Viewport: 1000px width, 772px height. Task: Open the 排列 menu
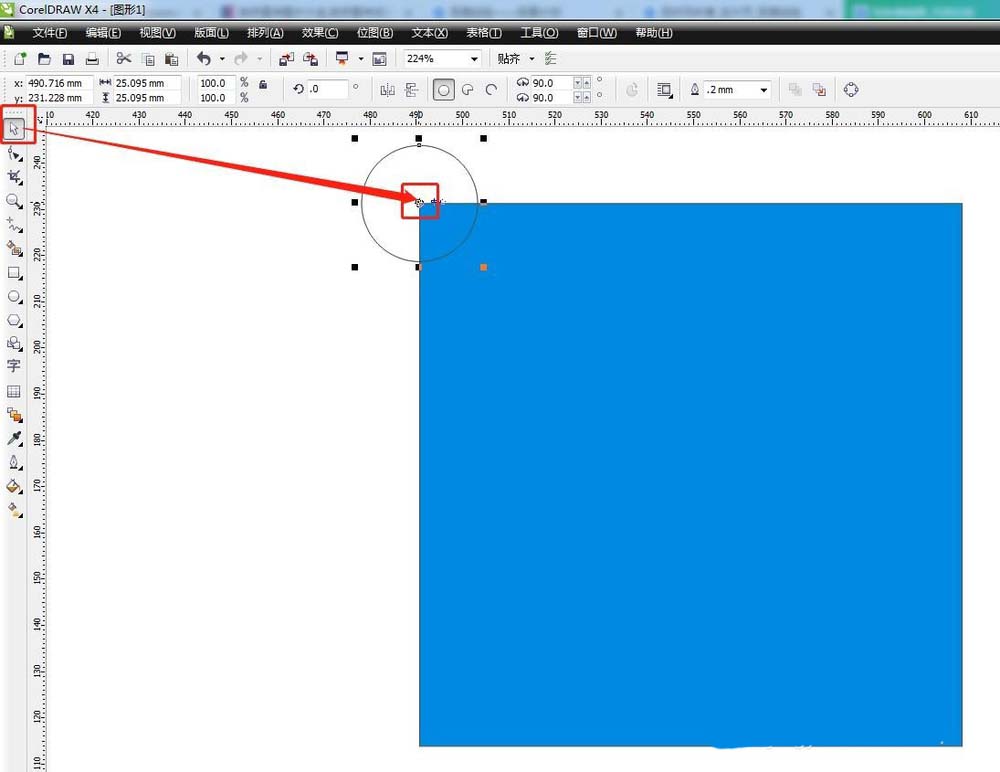tap(264, 32)
